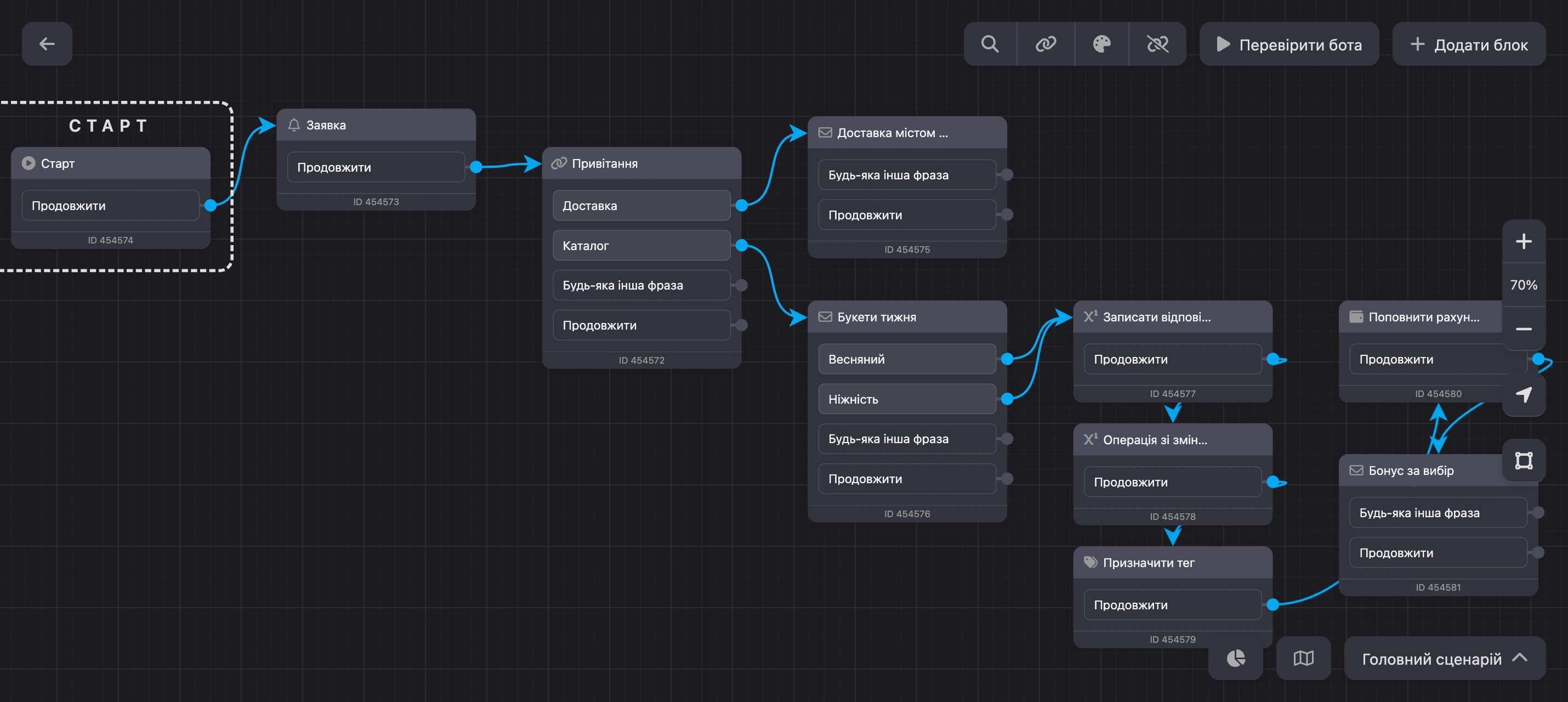This screenshot has height=702, width=1568.
Task: Click the Заявка block bell header
Action: pos(376,125)
